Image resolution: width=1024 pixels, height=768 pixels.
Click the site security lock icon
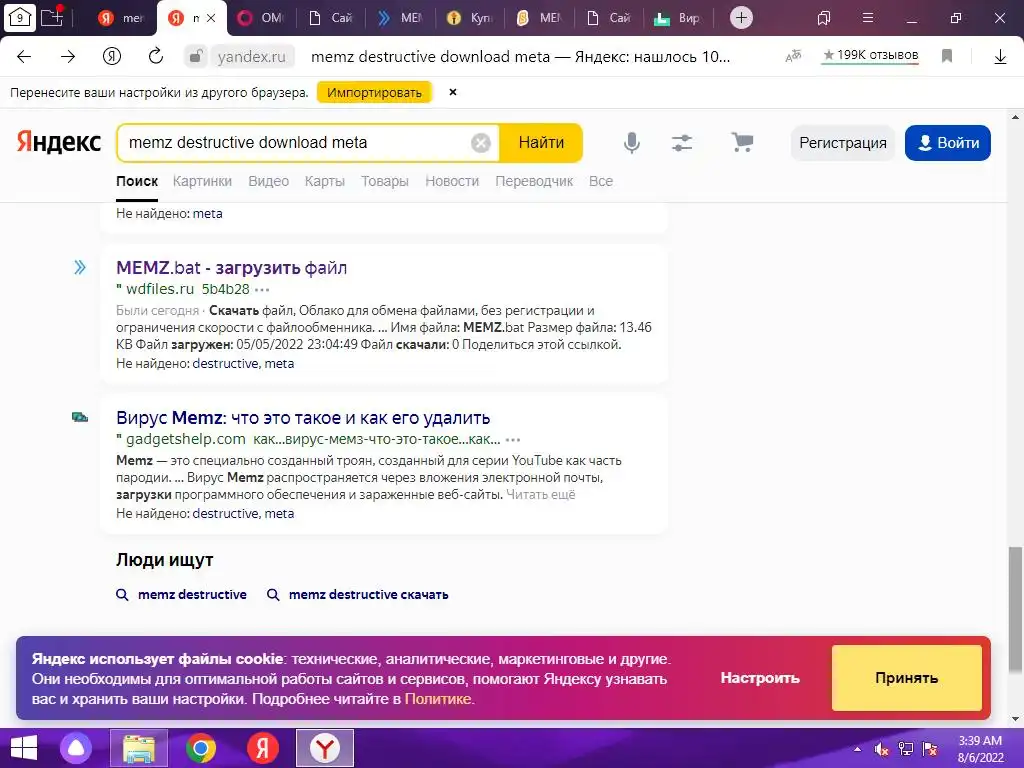tap(195, 57)
